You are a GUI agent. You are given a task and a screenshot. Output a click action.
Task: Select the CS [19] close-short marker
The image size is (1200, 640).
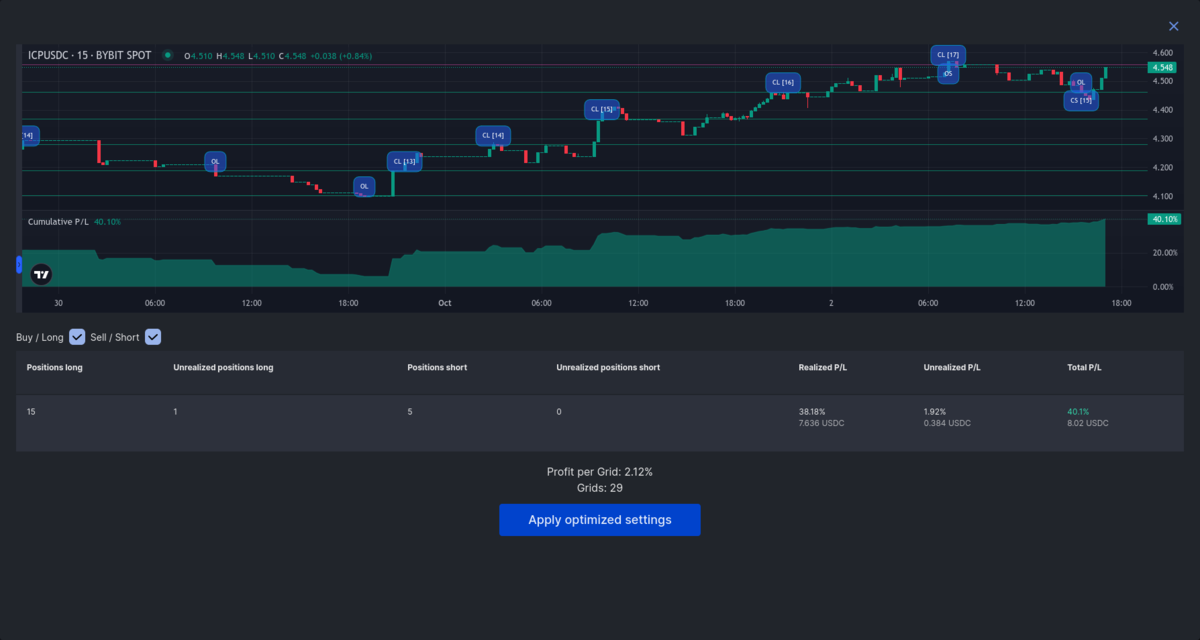(x=1081, y=100)
